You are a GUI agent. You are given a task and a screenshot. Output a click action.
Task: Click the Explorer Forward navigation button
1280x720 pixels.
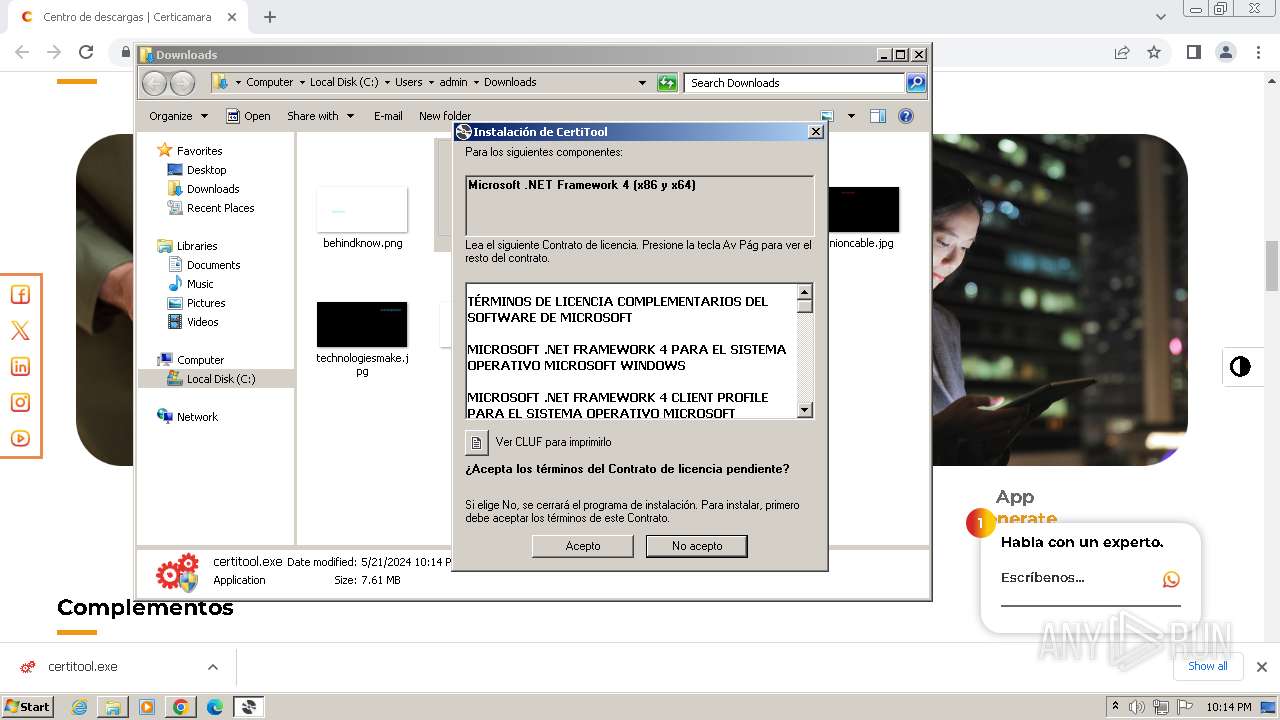182,83
